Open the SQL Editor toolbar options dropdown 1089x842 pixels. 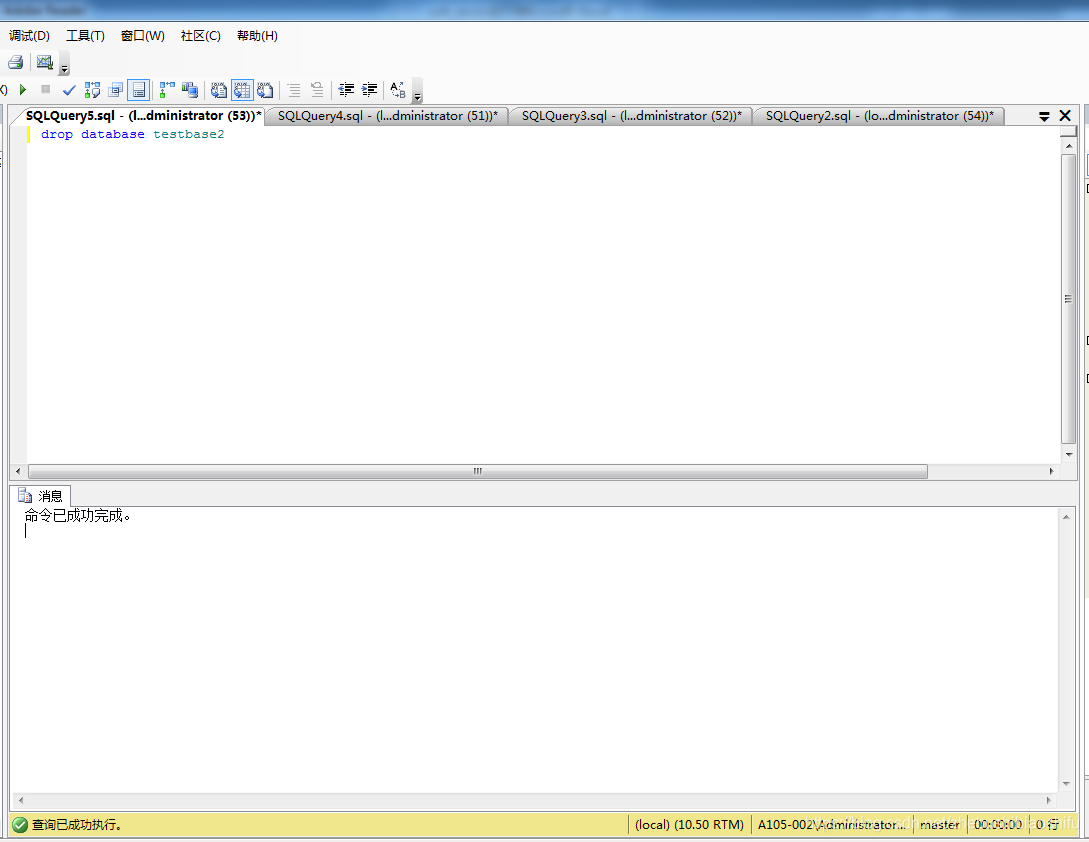(417, 93)
